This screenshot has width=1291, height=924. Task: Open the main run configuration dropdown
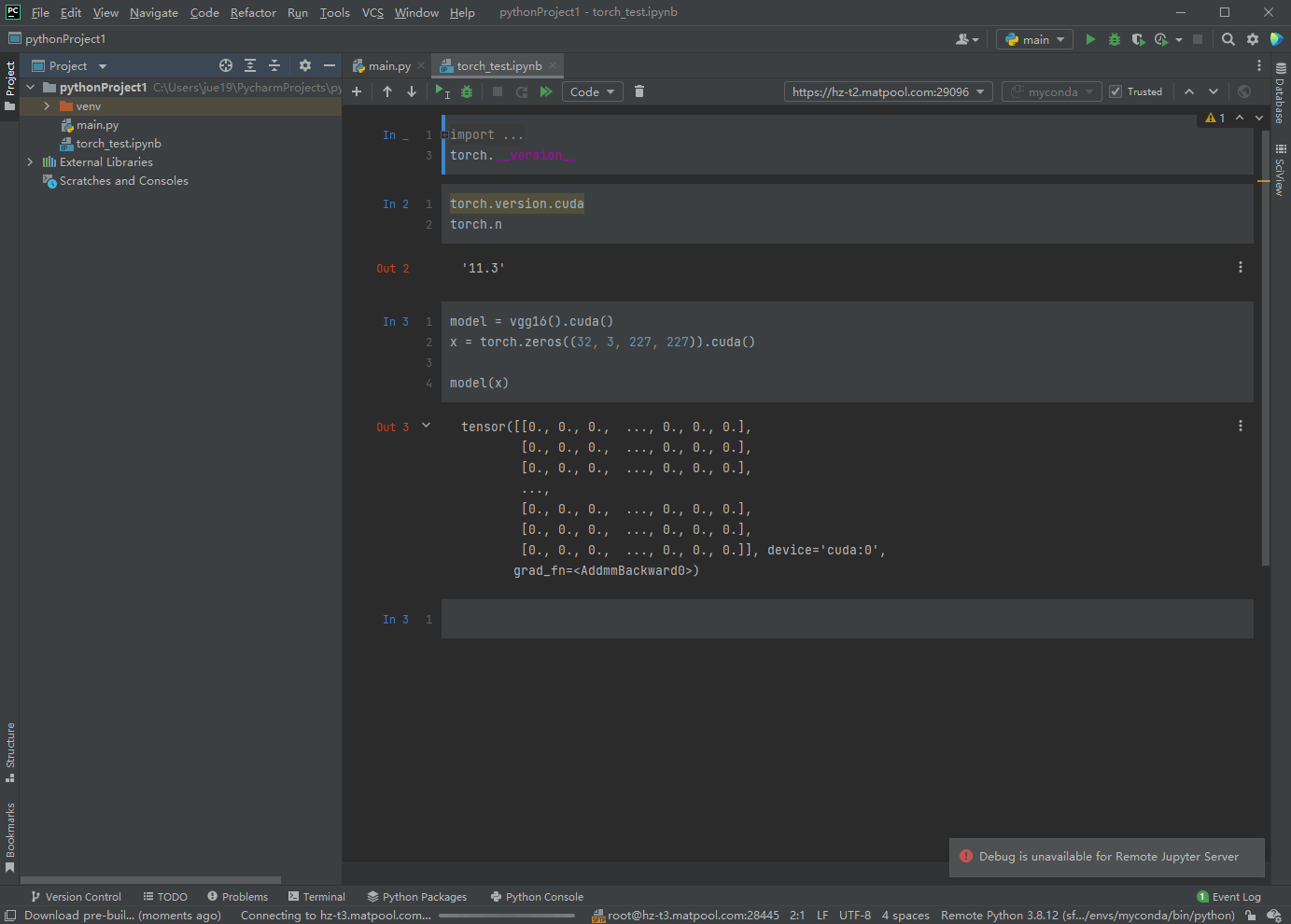1034,39
